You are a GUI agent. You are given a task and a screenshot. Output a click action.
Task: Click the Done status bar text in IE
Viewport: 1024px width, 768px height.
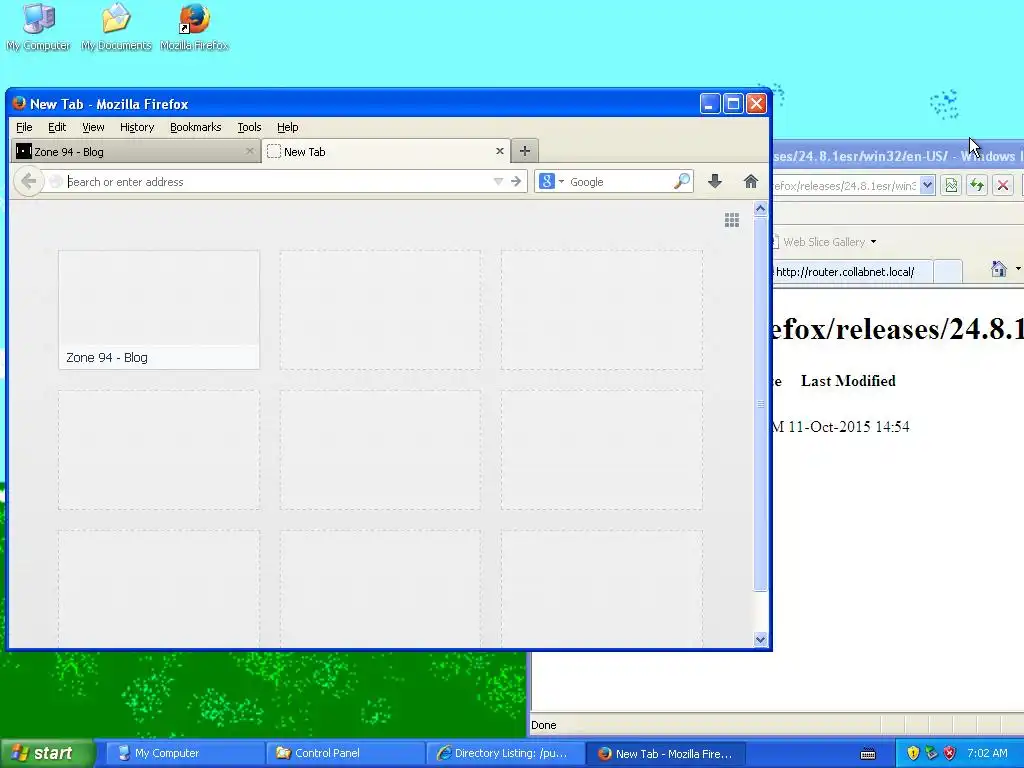click(543, 725)
